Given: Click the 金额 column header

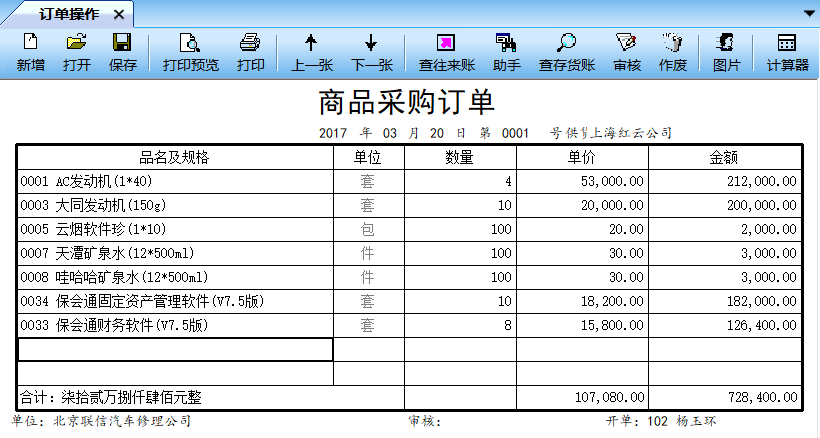Looking at the screenshot, I should click(725, 157).
